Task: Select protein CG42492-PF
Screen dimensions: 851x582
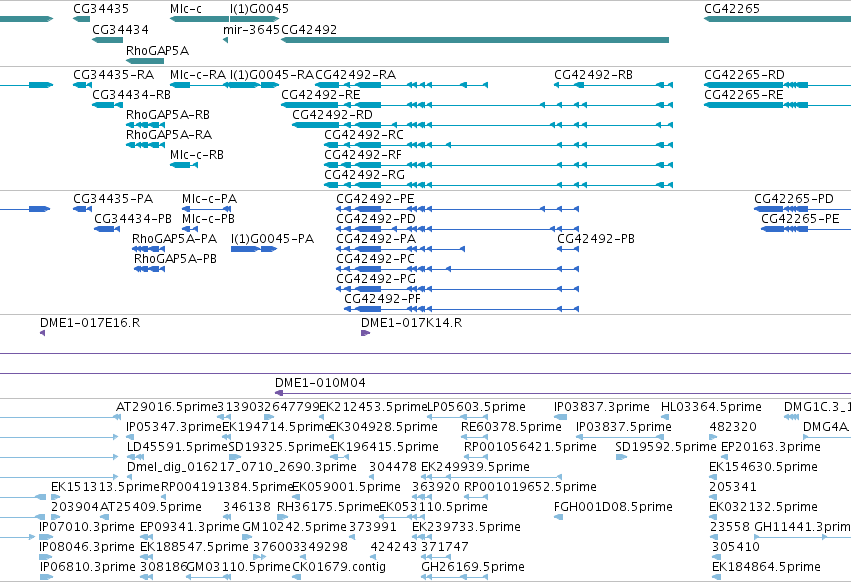Action: (x=461, y=309)
